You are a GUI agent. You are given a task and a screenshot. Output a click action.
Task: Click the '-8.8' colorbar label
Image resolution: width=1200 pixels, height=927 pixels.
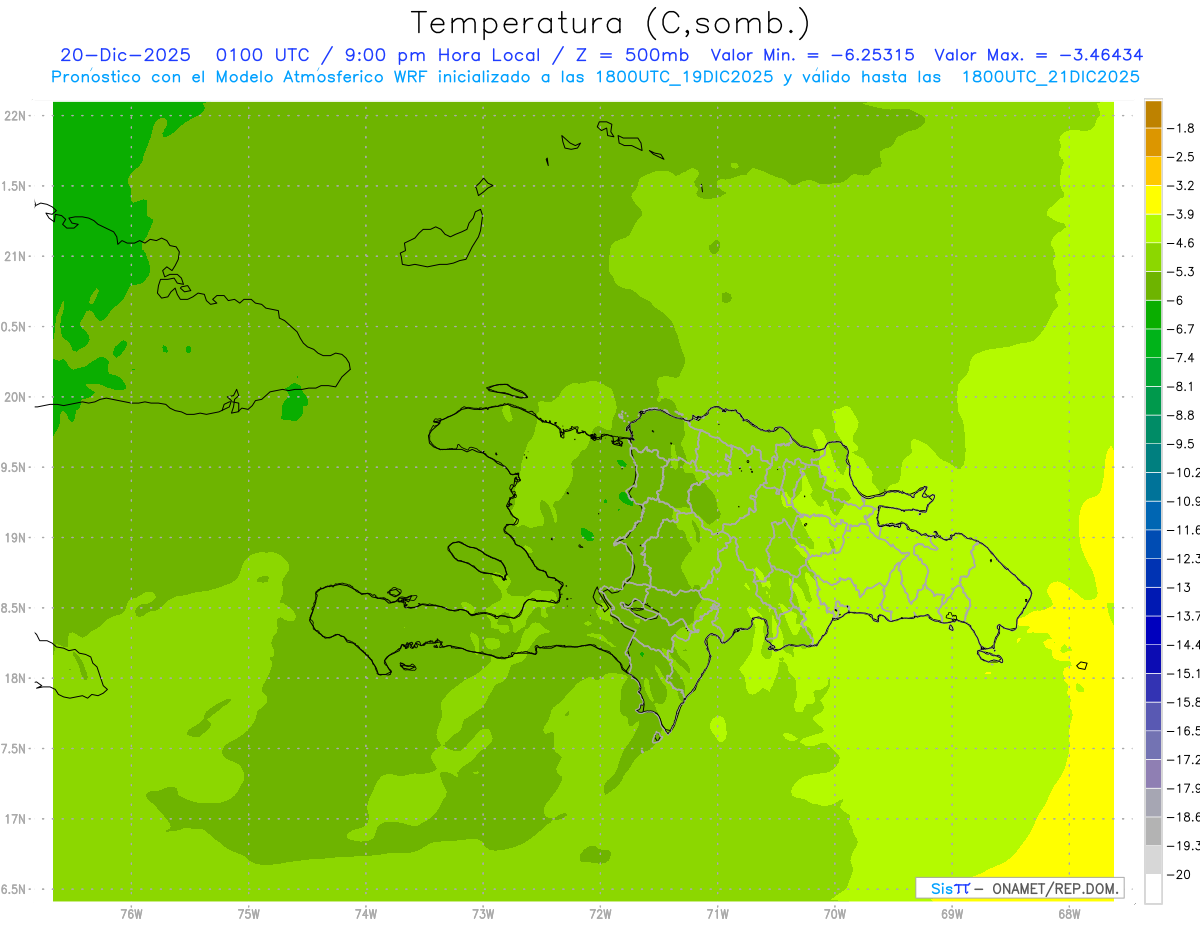(x=1181, y=415)
